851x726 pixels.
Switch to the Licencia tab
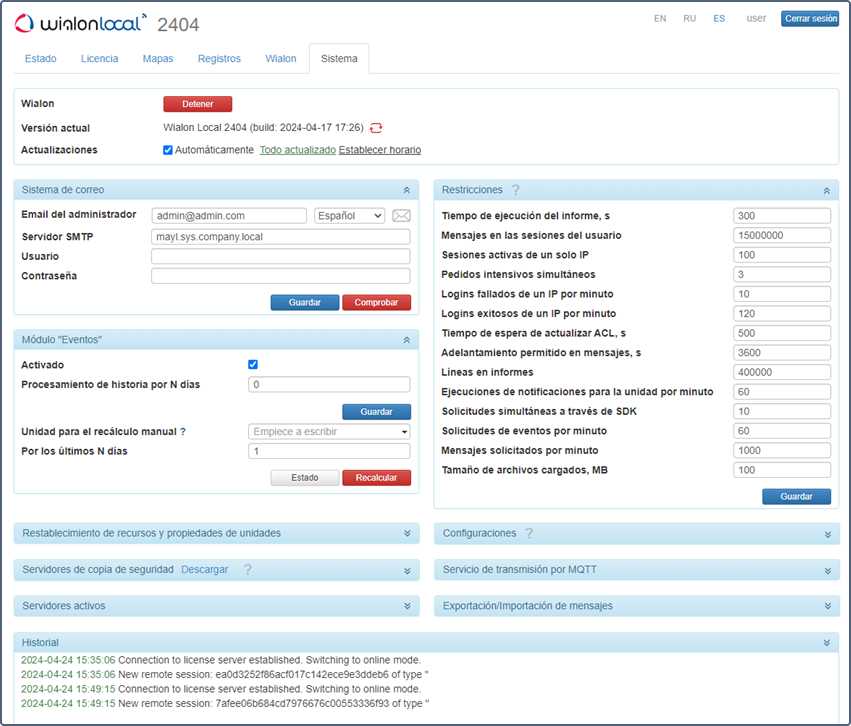pyautogui.click(x=99, y=59)
